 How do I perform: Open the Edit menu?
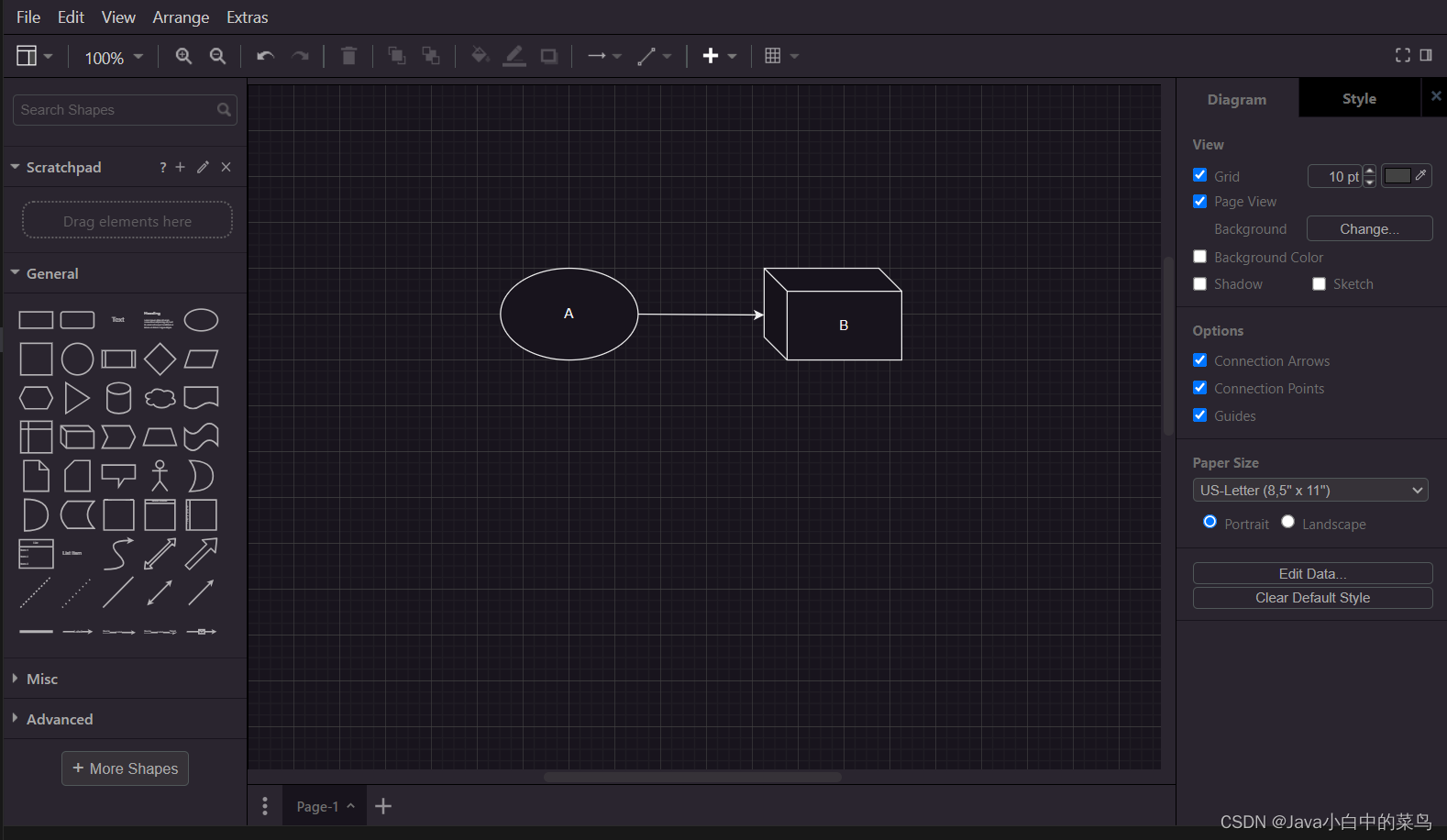71,17
